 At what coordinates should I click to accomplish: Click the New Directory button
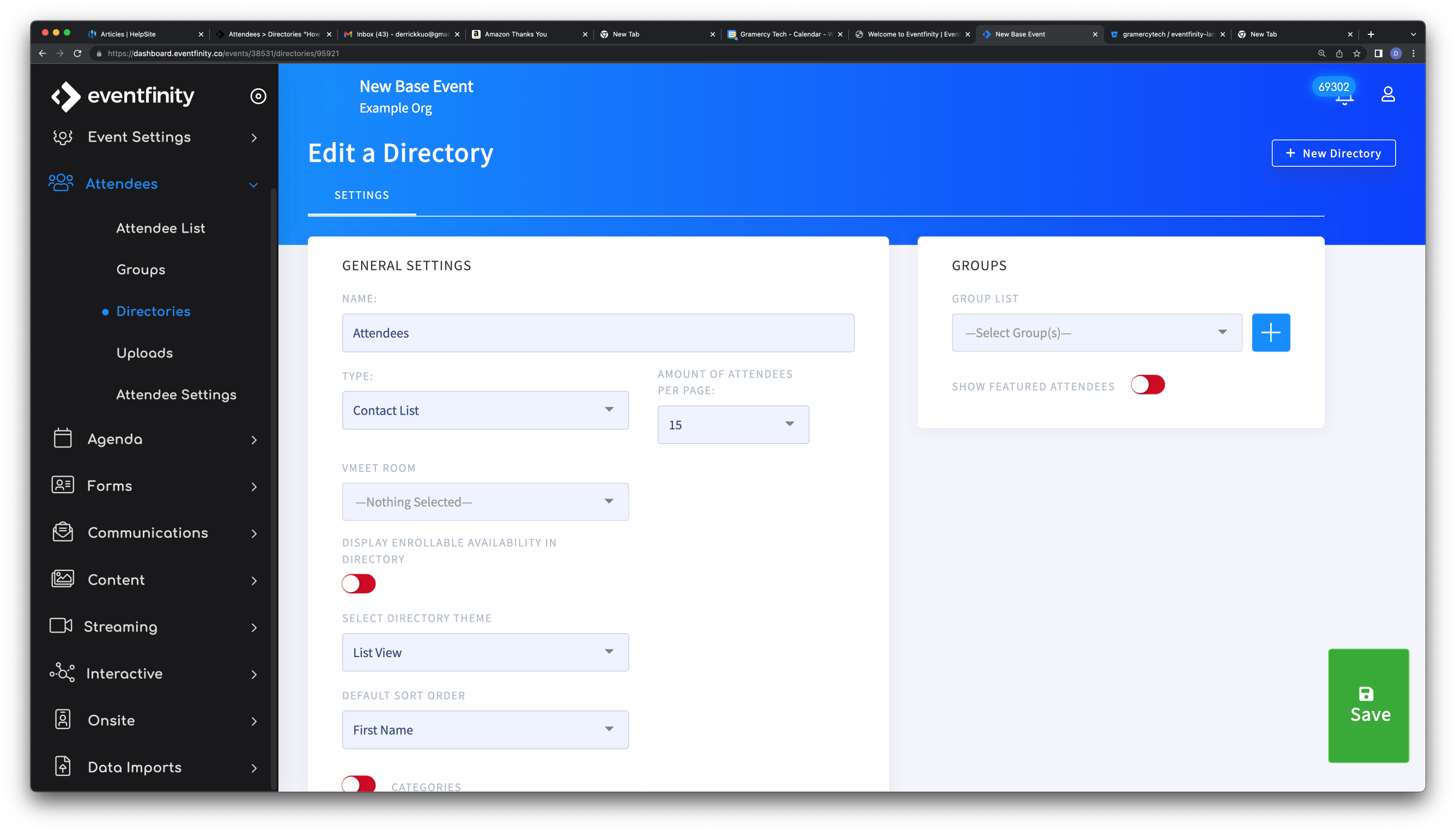(1333, 153)
